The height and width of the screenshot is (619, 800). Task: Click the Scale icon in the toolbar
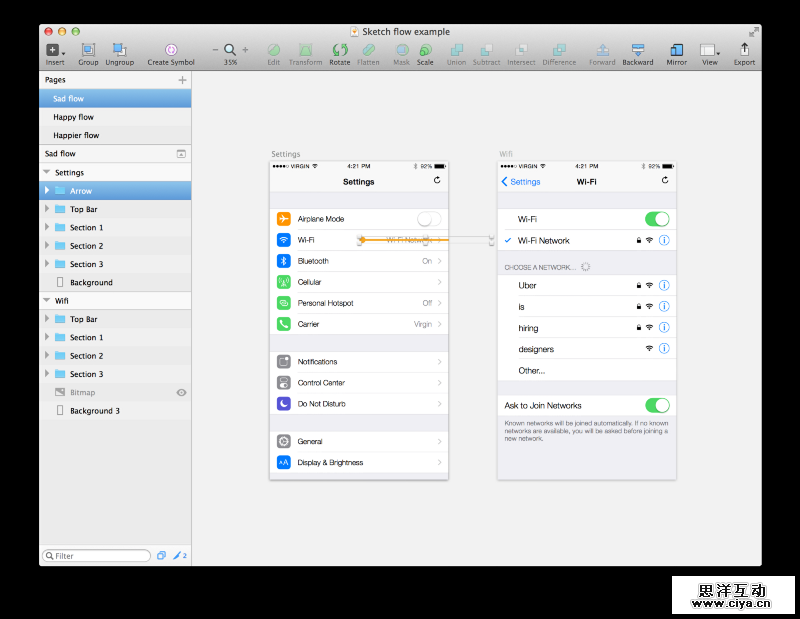point(425,50)
